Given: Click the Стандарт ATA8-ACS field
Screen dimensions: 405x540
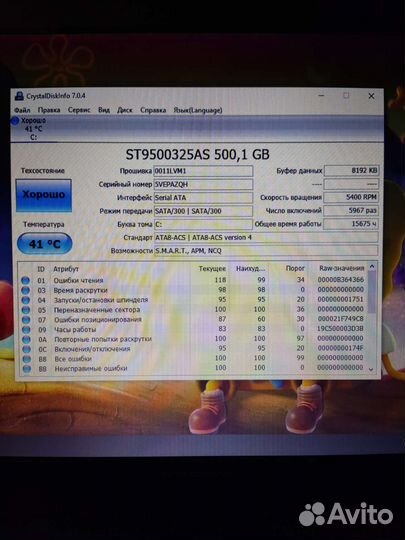Looking at the screenshot, I should (x=266, y=238).
